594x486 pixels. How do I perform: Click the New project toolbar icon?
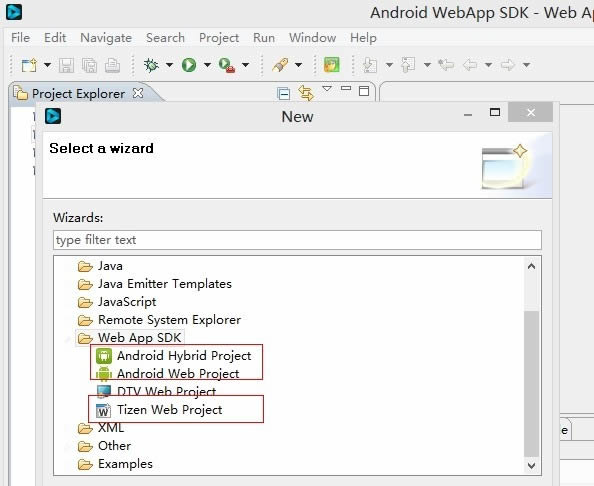pyautogui.click(x=29, y=65)
